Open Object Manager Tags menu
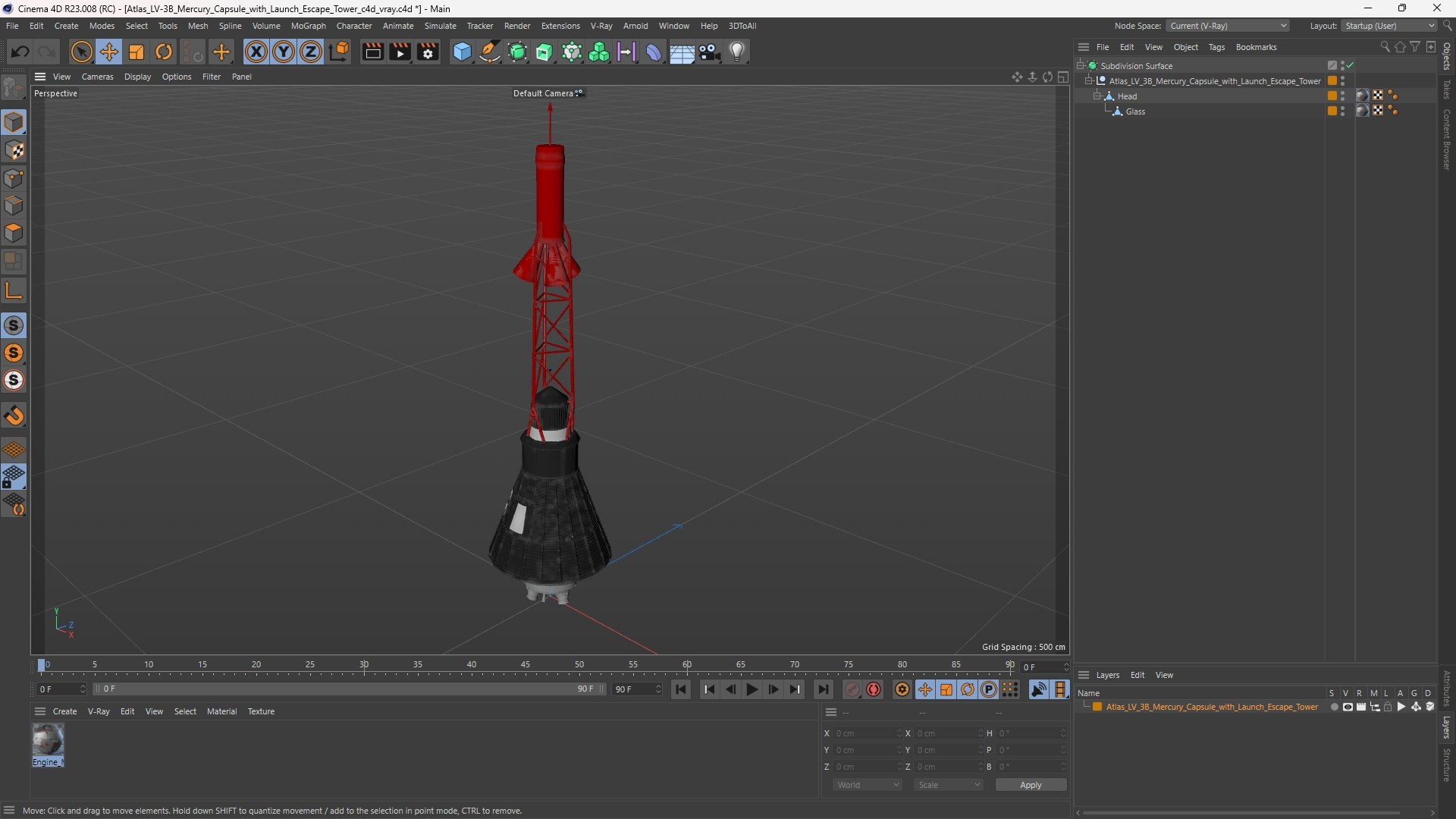 1216,47
